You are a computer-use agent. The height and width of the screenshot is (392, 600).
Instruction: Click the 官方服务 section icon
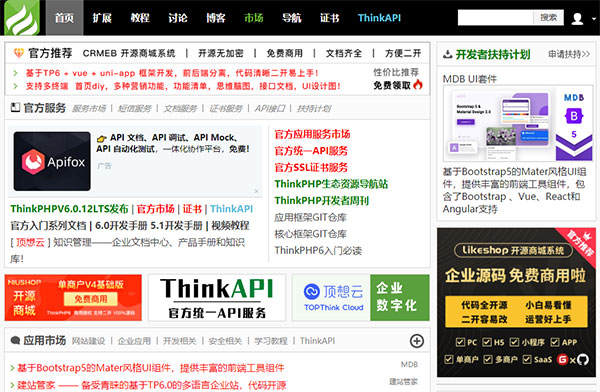pos(15,108)
